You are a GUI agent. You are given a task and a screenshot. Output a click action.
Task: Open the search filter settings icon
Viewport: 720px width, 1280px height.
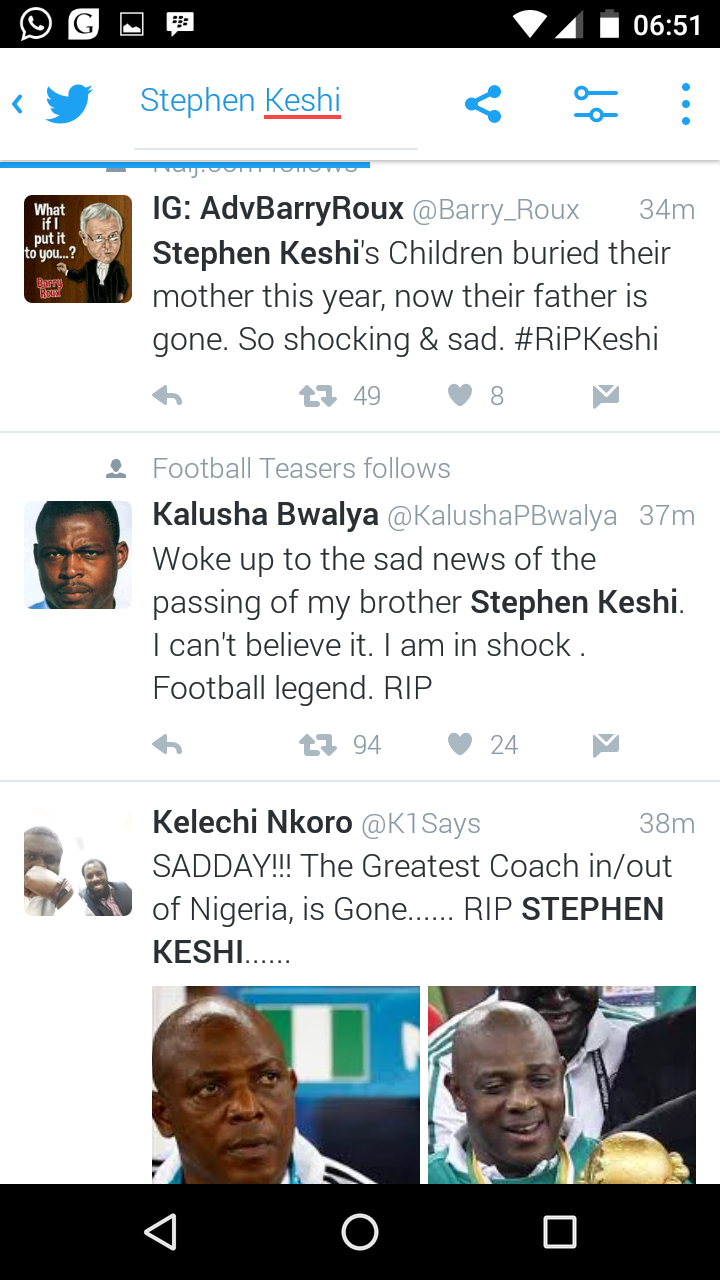click(x=596, y=104)
